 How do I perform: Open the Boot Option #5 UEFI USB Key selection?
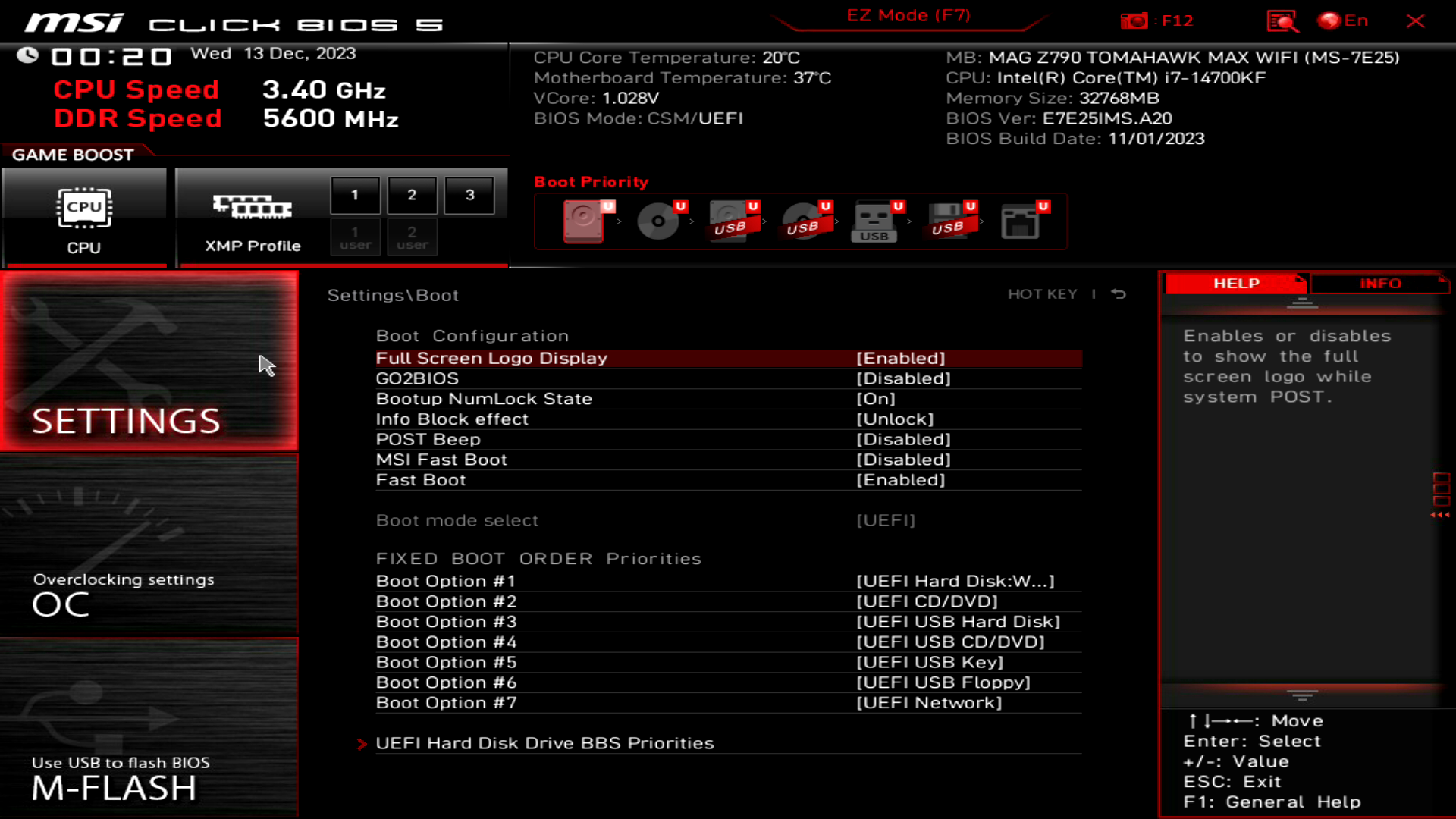(930, 661)
